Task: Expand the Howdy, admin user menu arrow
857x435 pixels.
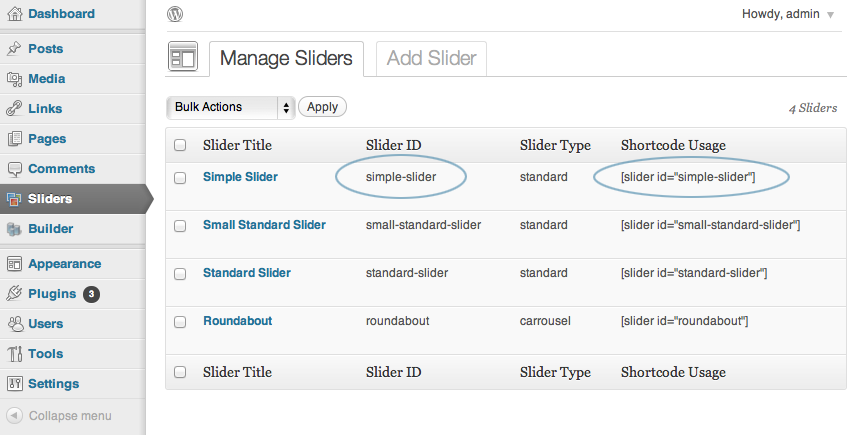Action: [x=830, y=15]
